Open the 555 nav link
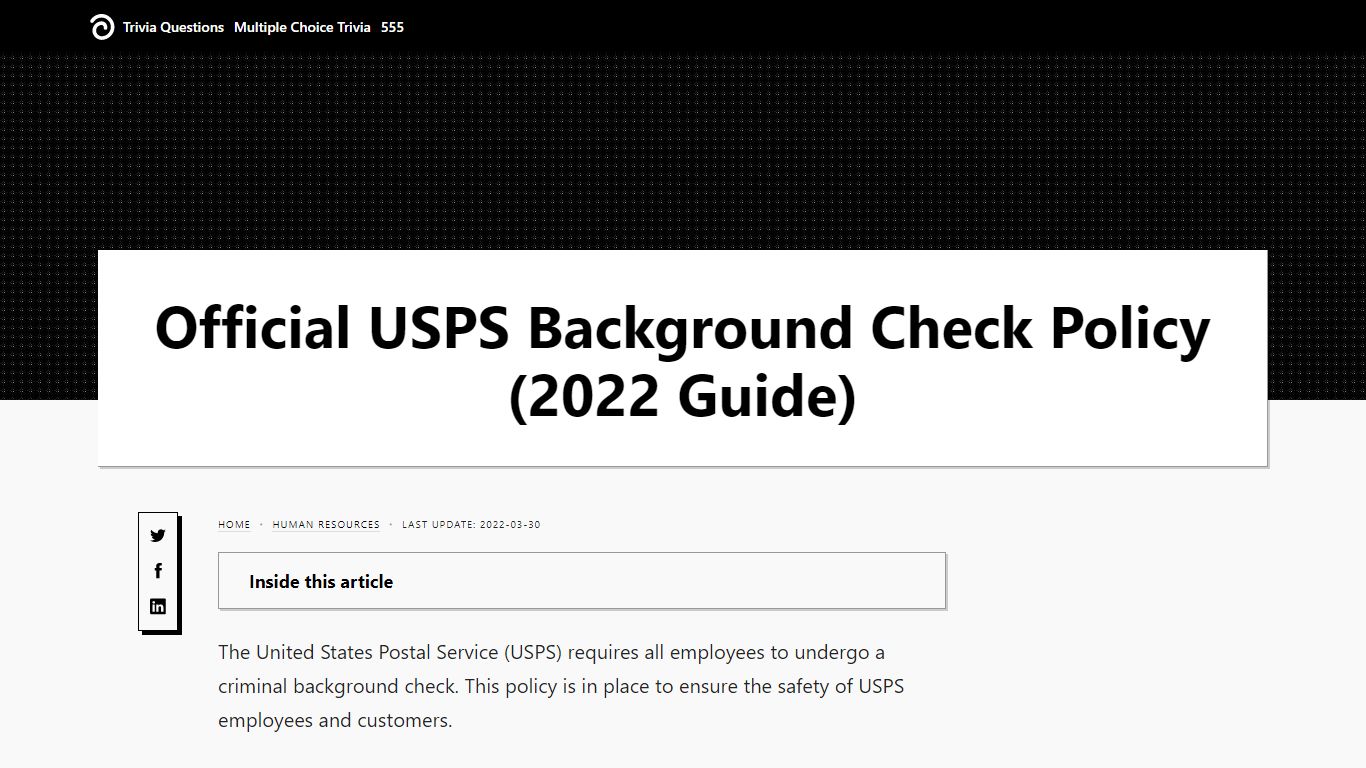 pos(392,27)
